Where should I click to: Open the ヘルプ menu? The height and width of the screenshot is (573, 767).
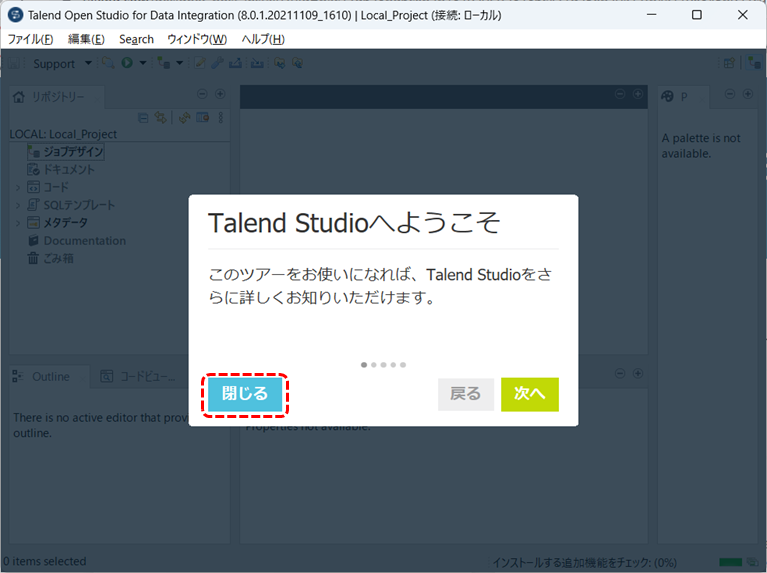tap(263, 39)
